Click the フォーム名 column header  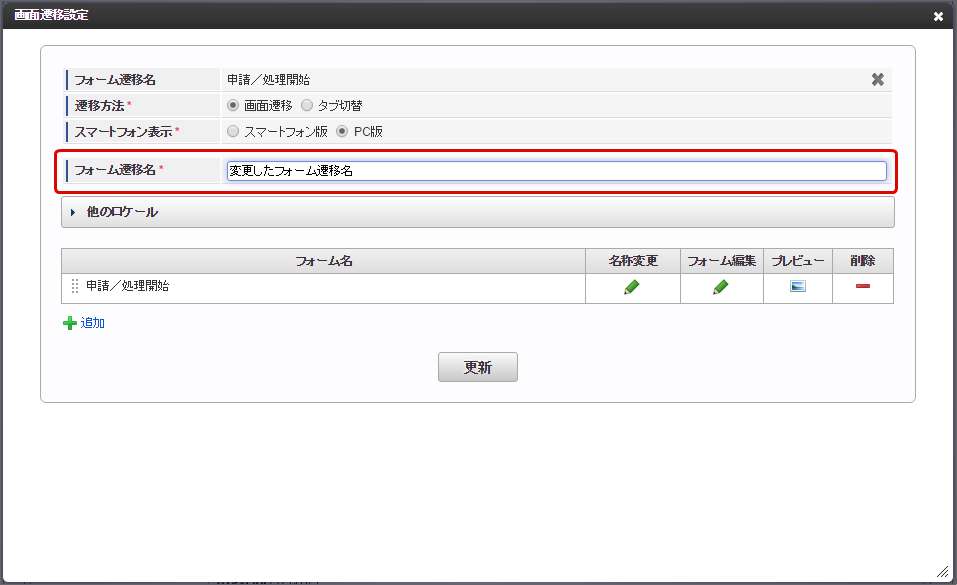click(x=323, y=261)
